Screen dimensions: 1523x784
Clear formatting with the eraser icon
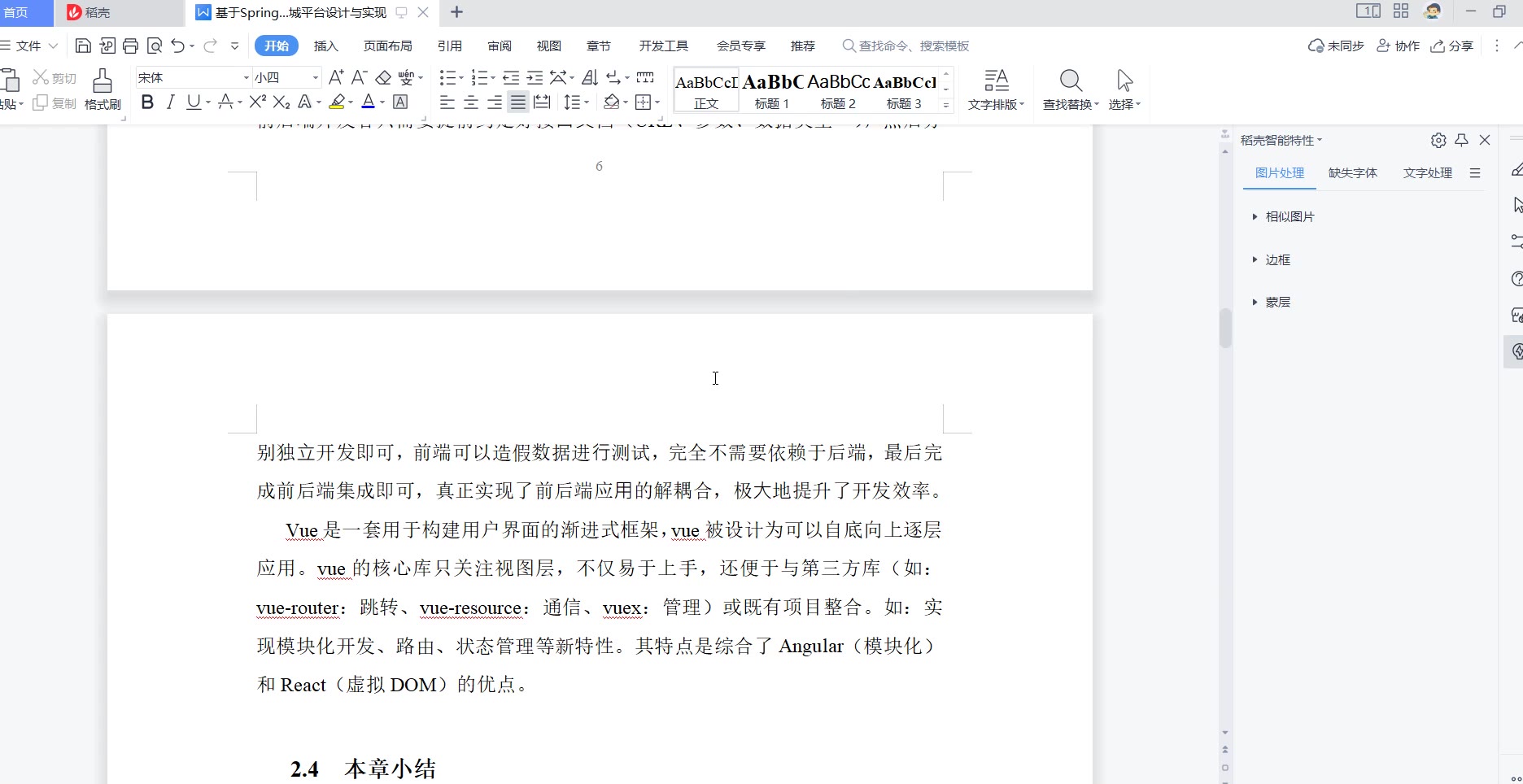(383, 77)
